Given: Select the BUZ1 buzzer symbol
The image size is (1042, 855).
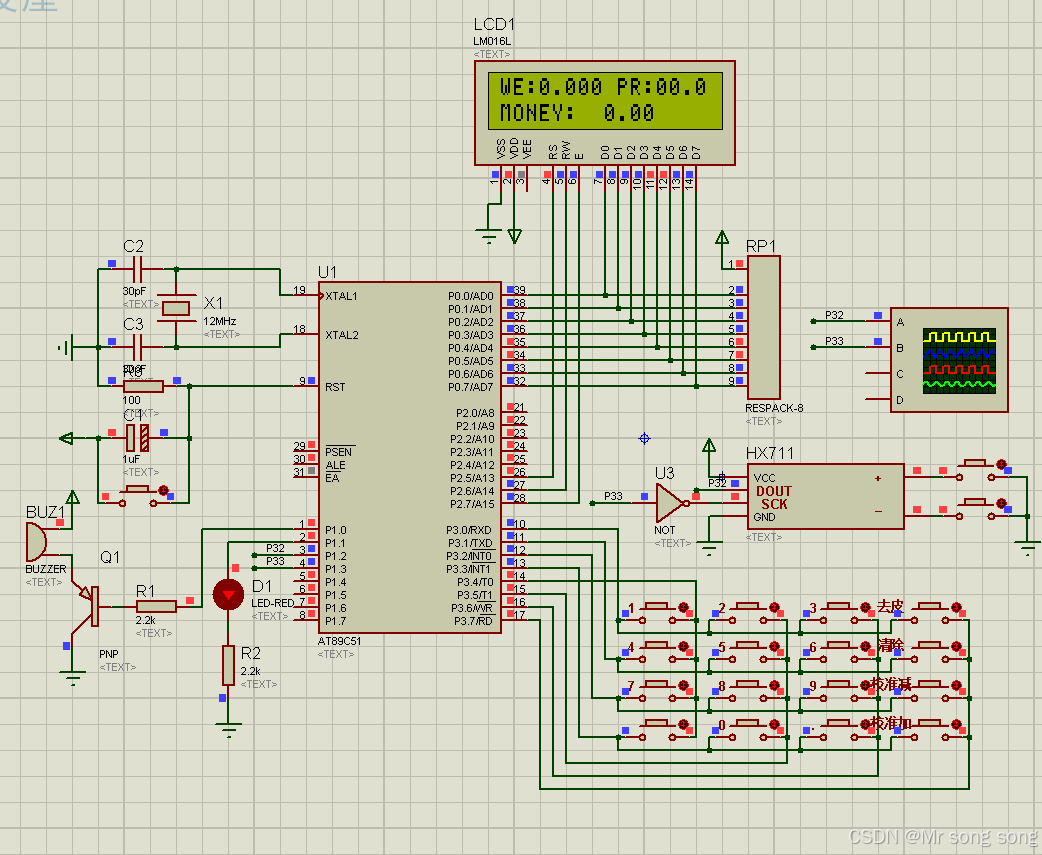Looking at the screenshot, I should tap(37, 541).
